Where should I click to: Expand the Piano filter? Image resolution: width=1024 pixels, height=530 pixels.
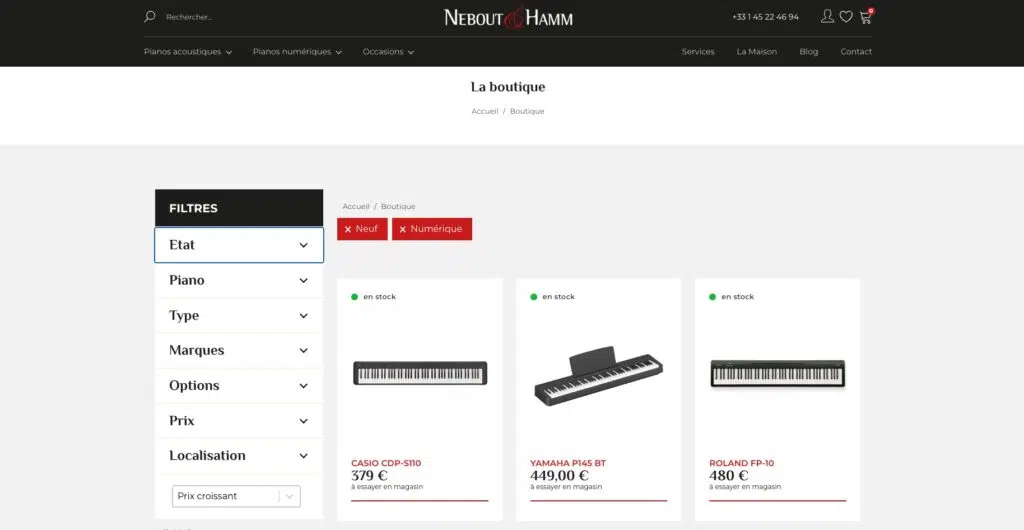pos(239,280)
